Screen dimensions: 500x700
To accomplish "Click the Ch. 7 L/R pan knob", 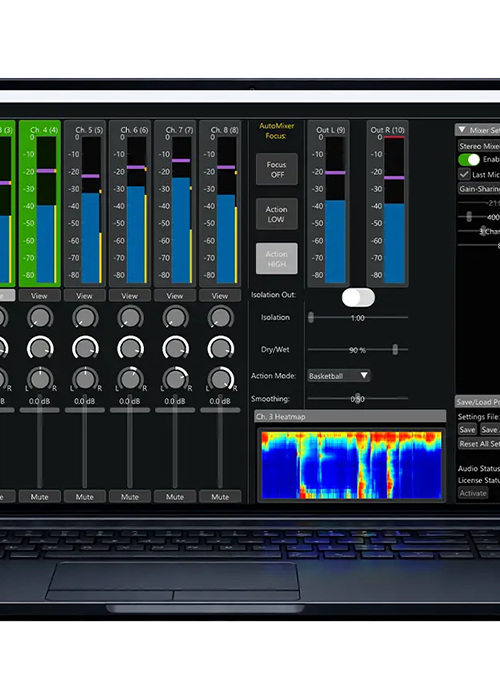I will [x=175, y=379].
